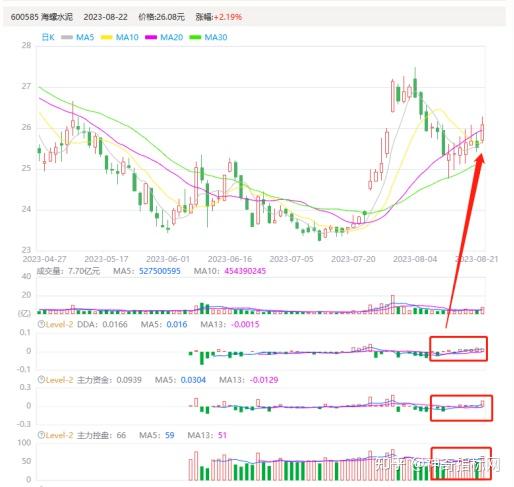Open the help icon beside Level-2 主力资金
The width and height of the screenshot is (514, 487).
41,379
